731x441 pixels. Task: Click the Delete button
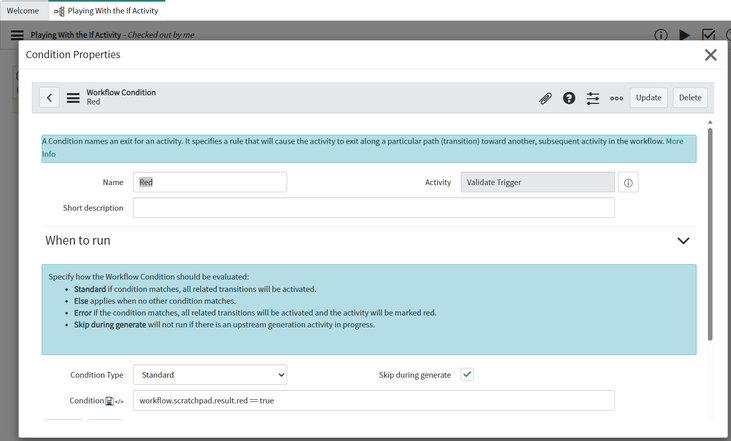(690, 97)
